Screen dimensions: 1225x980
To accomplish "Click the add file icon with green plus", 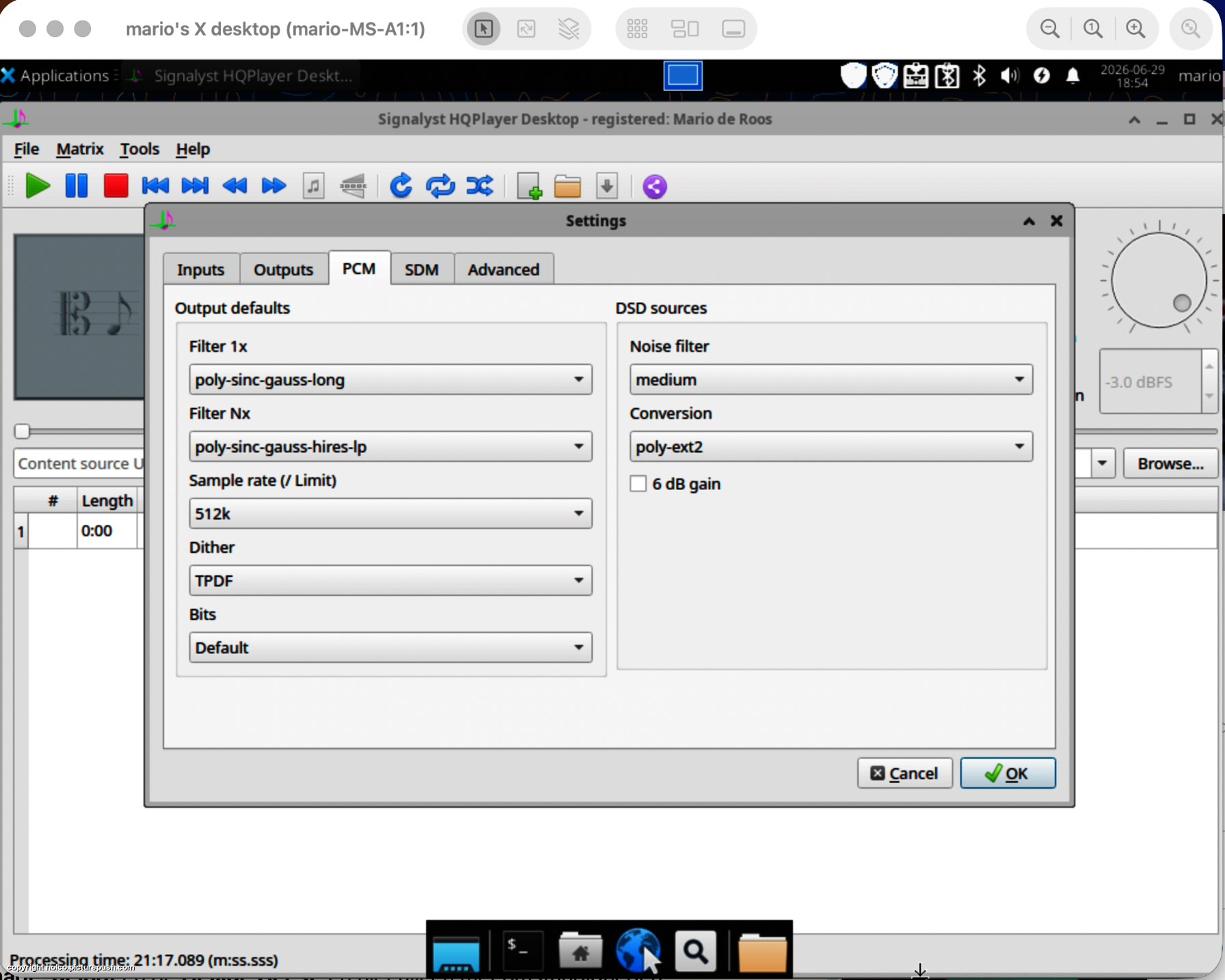I will (x=529, y=186).
